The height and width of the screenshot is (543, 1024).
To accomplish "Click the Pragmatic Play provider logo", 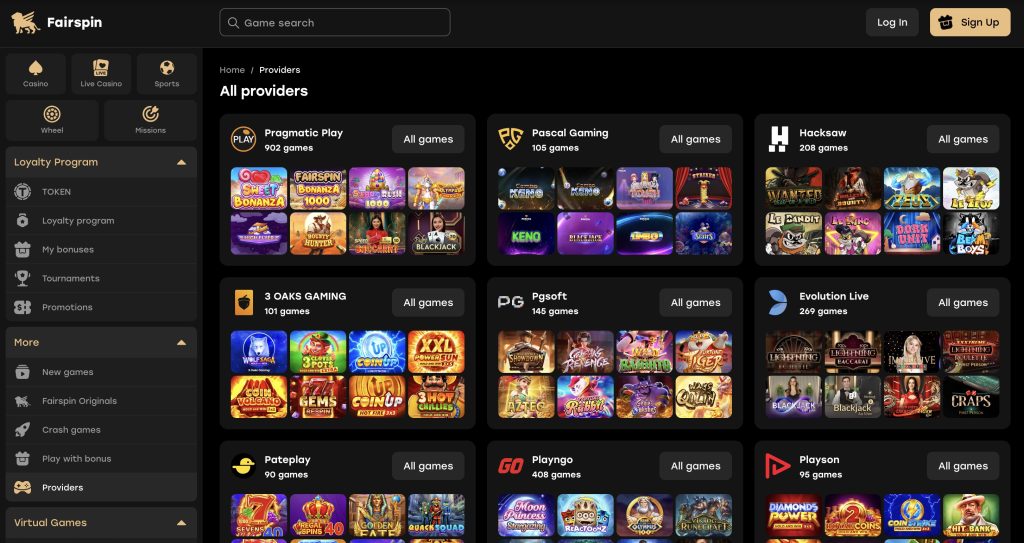I will (244, 139).
